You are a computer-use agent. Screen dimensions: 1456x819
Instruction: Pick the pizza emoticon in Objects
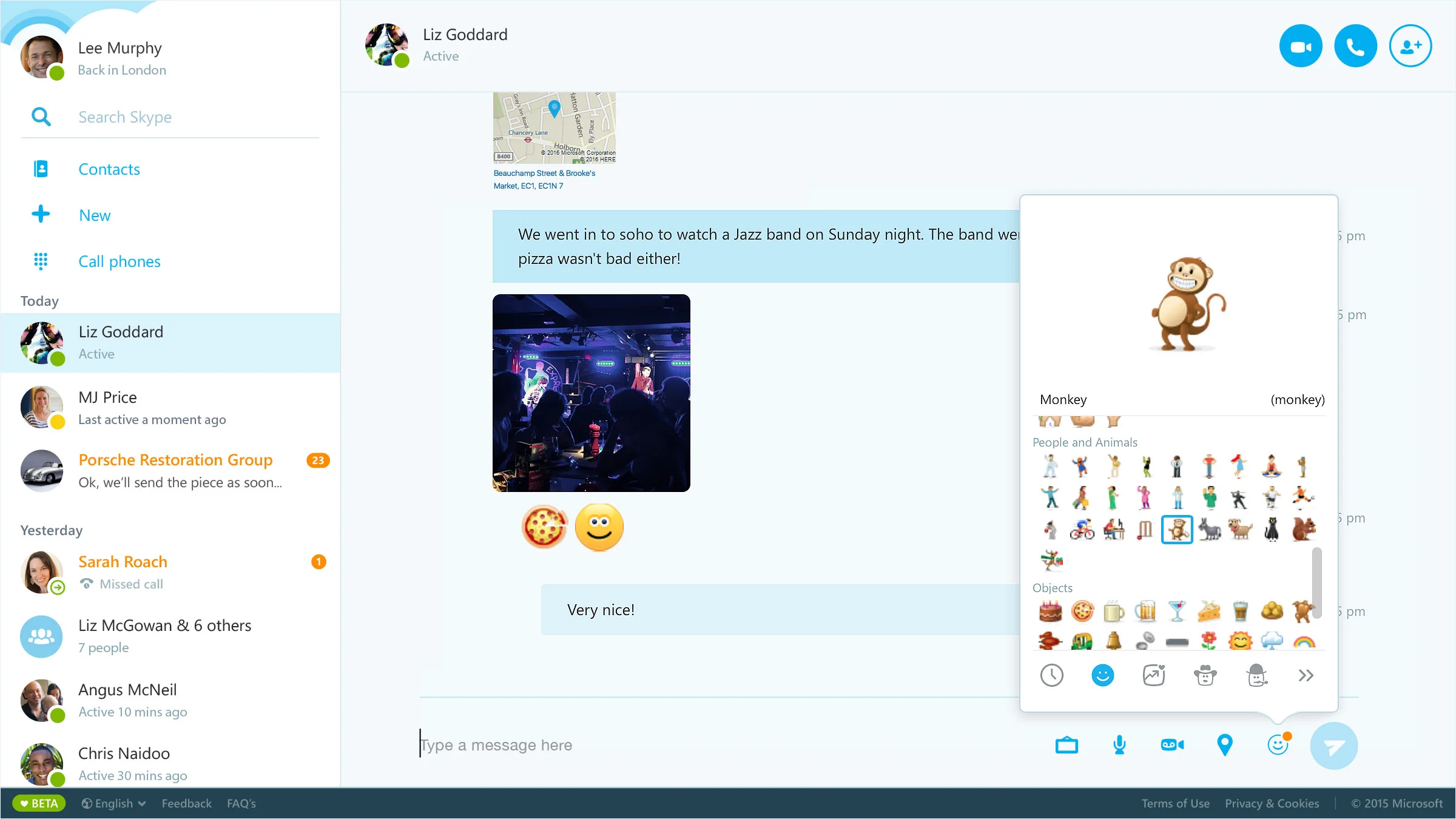(1082, 611)
